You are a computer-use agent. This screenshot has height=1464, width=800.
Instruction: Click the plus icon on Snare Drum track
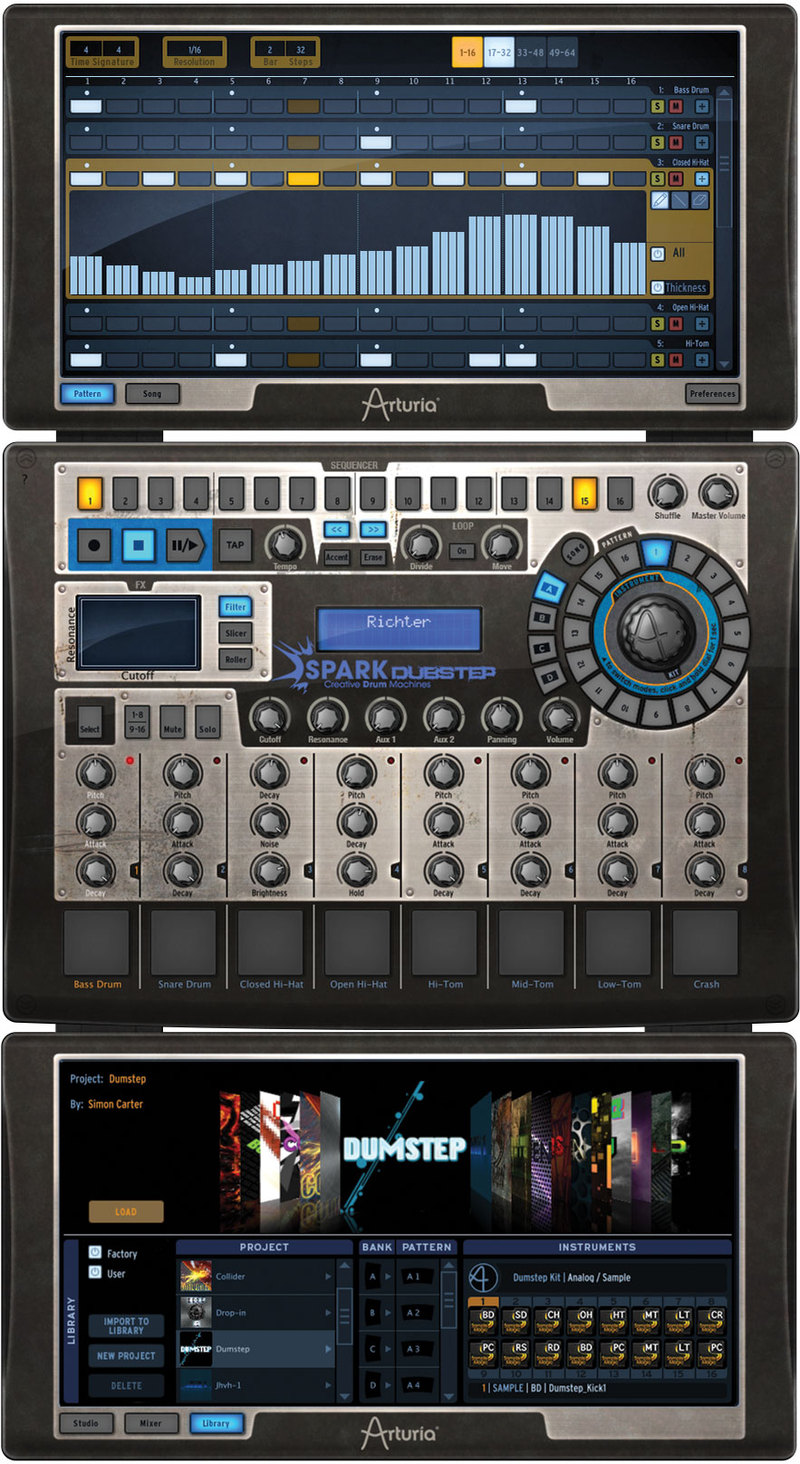coord(702,142)
